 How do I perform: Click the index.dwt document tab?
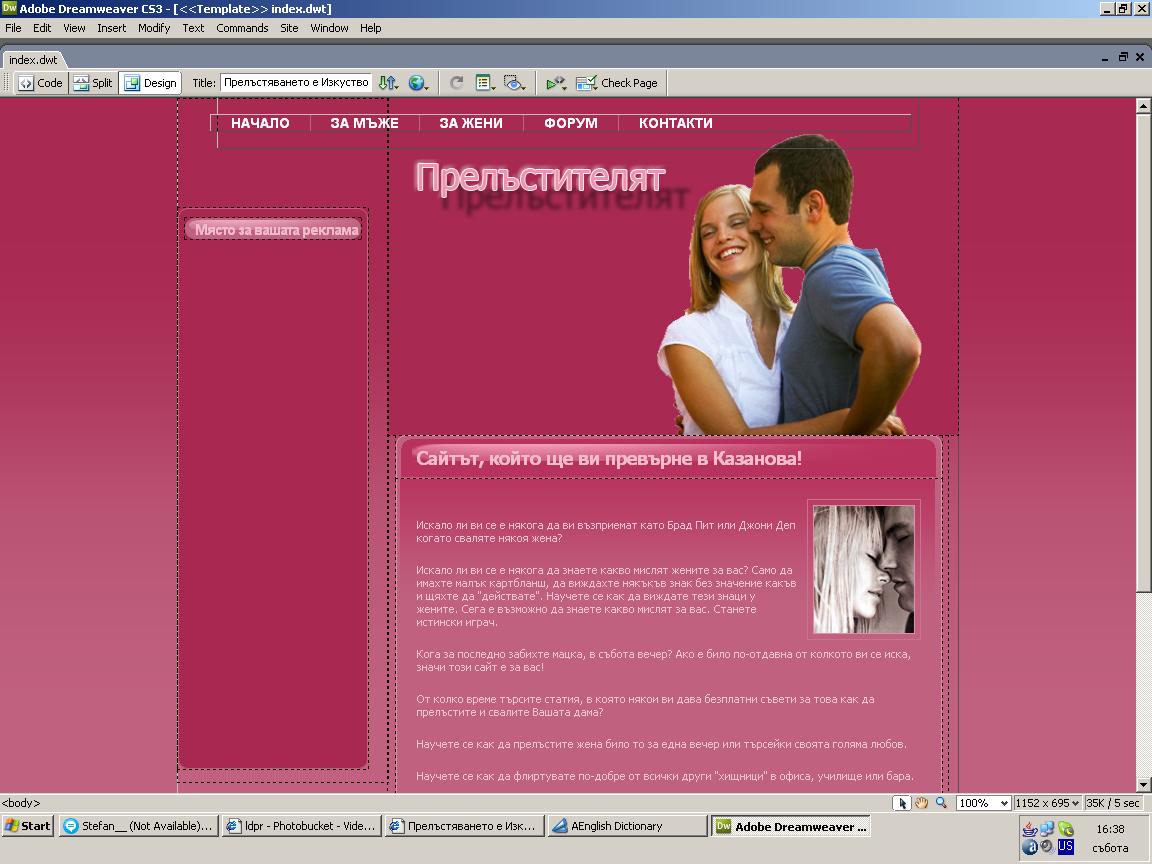(x=33, y=60)
